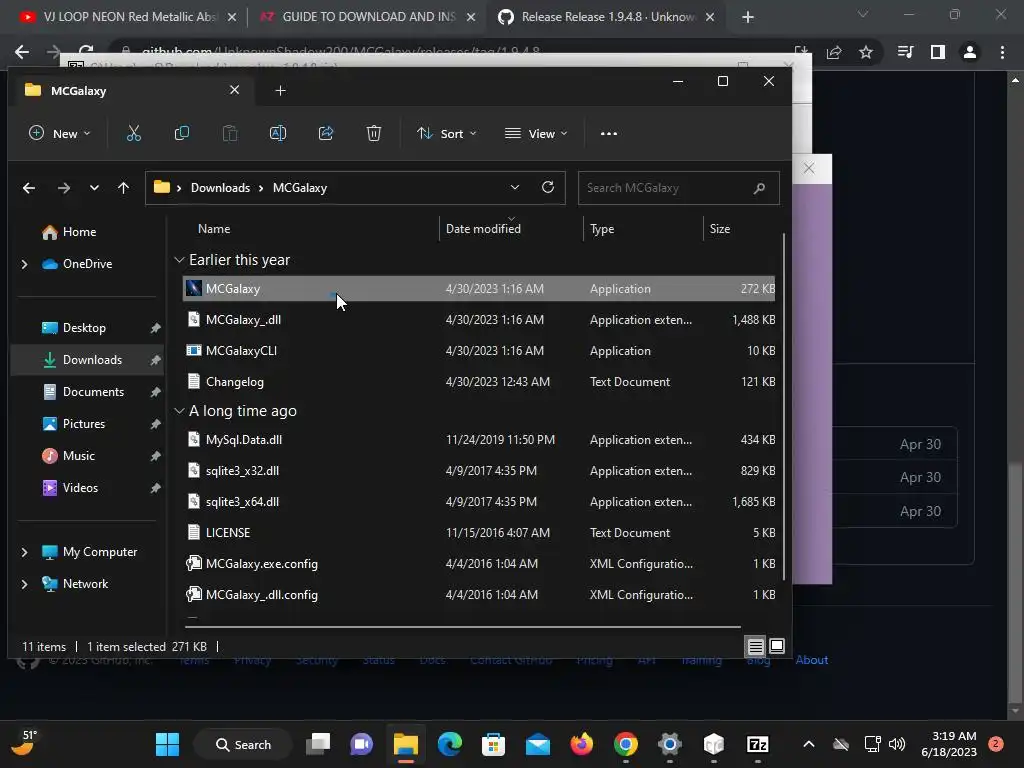
Task: Open Mail app from the taskbar
Action: [x=537, y=744]
